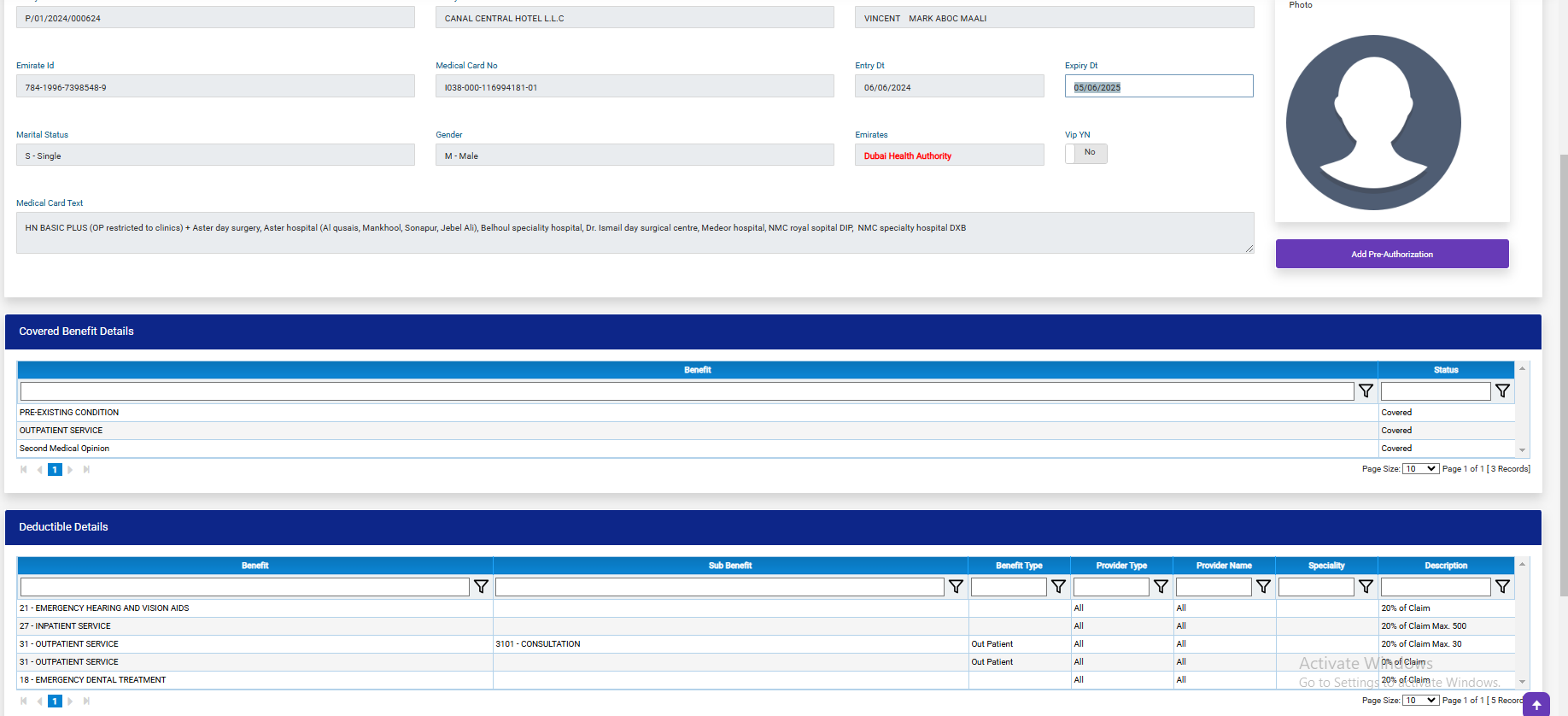Click the Provider Name filter icon

tap(1263, 587)
